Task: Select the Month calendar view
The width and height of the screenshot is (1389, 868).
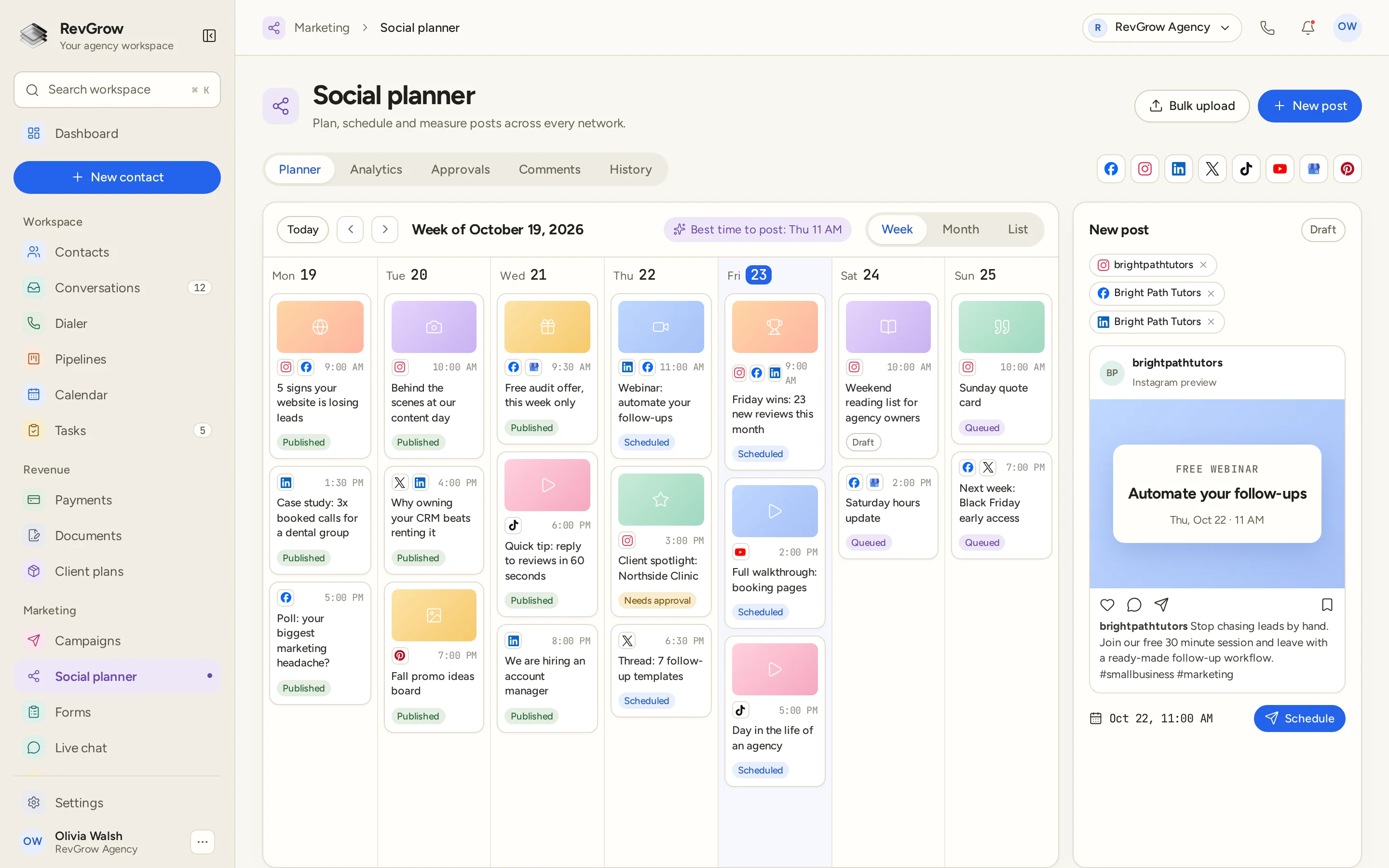Action: pyautogui.click(x=960, y=229)
